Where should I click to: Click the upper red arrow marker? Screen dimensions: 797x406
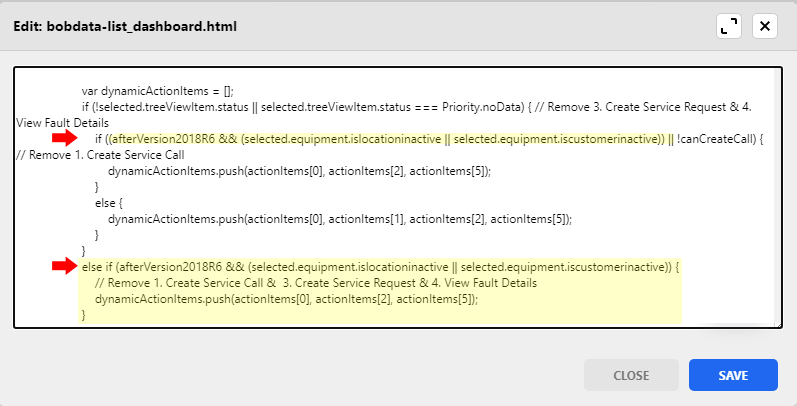pyautogui.click(x=66, y=137)
